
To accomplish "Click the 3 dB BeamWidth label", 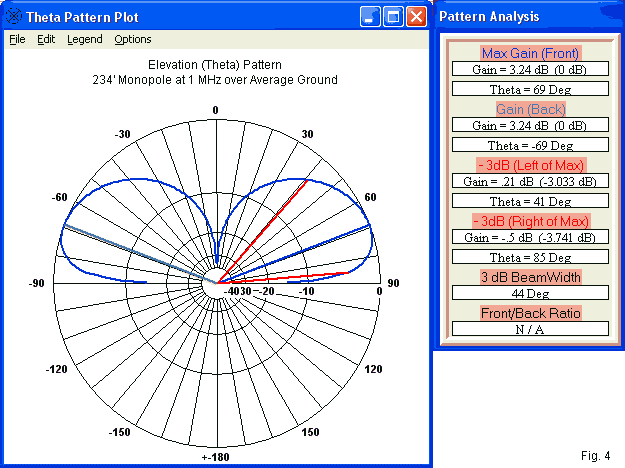I will pyautogui.click(x=530, y=276).
